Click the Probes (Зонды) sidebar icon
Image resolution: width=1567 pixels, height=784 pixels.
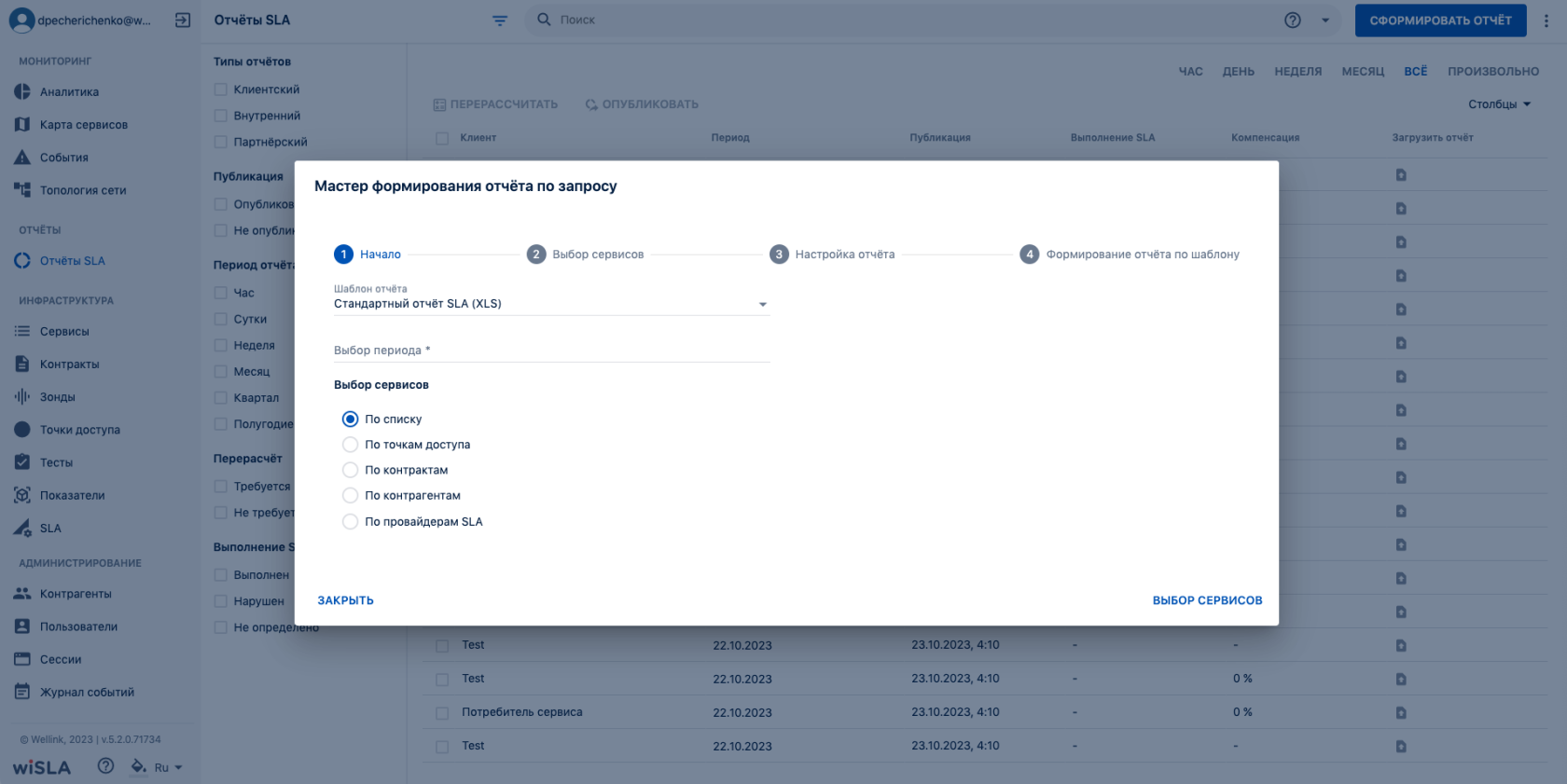pyautogui.click(x=22, y=397)
